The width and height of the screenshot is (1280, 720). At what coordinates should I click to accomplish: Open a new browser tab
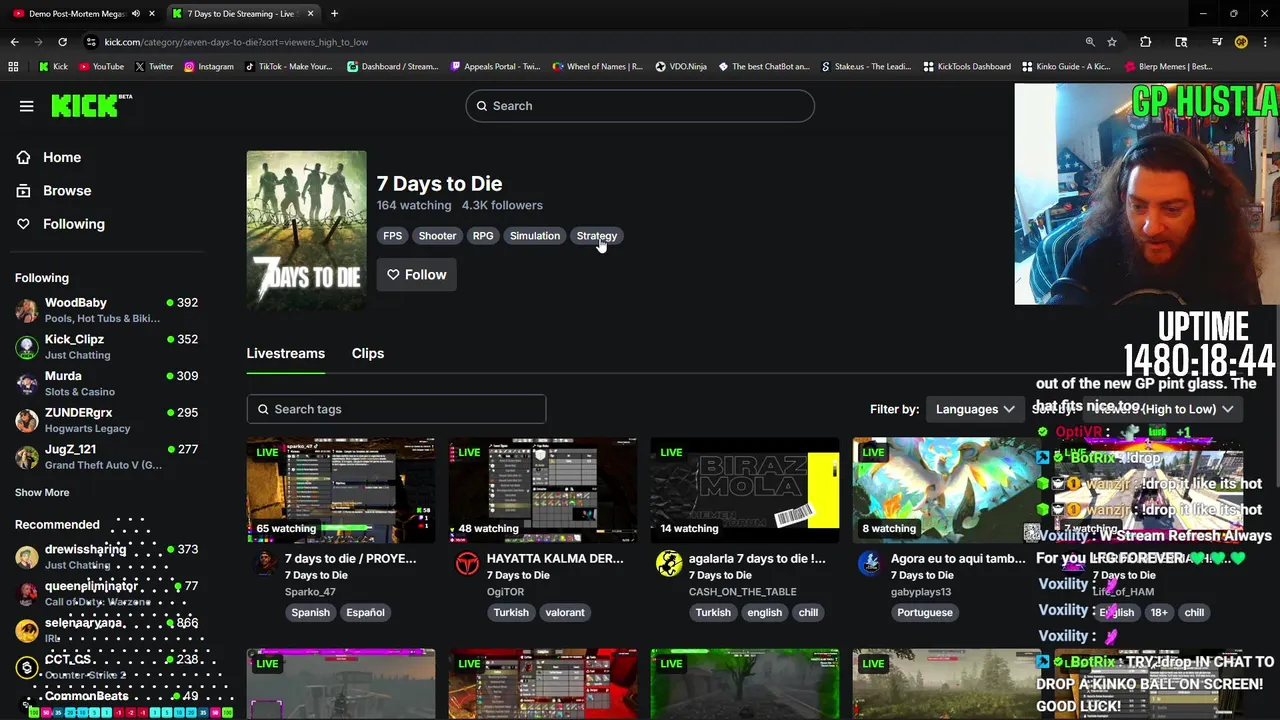334,13
